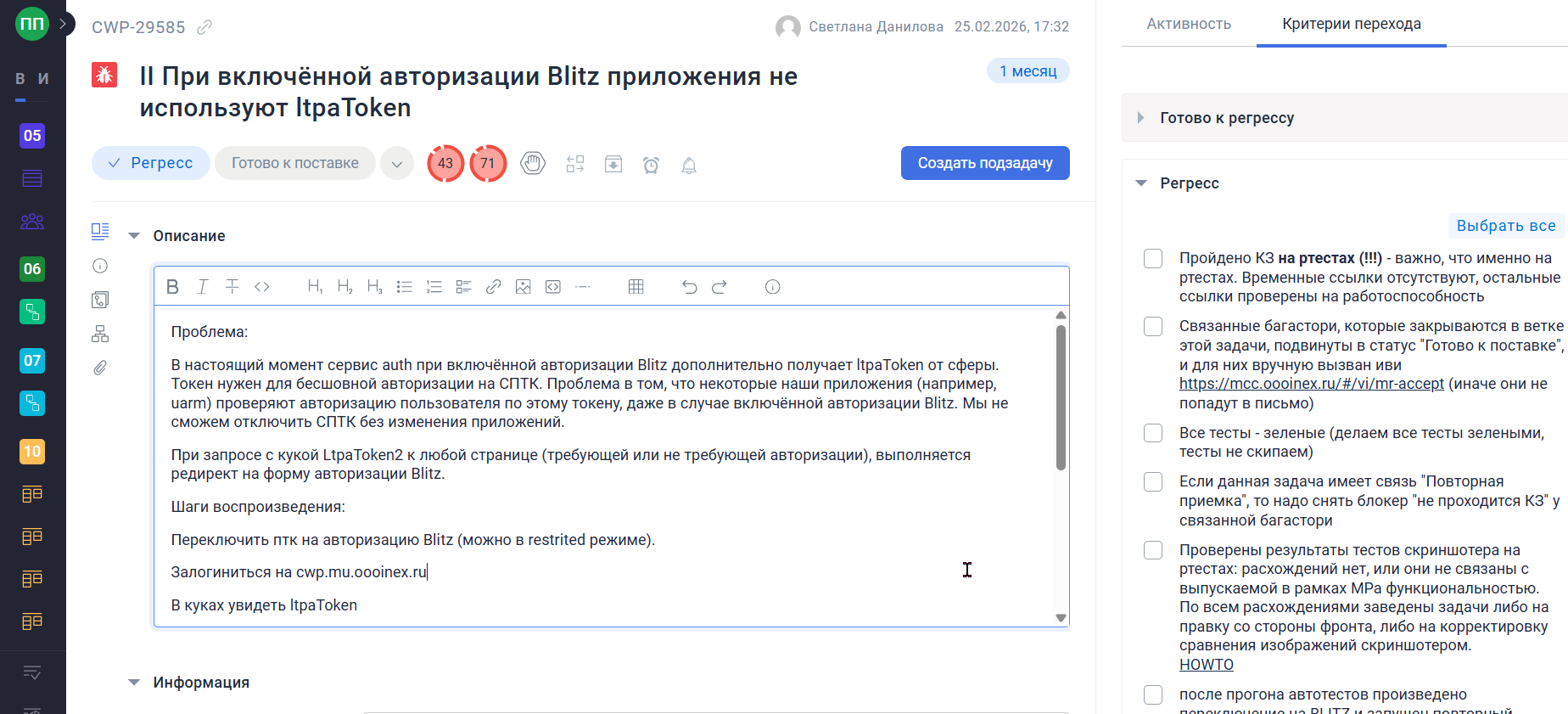Insert numbered list
Image resolution: width=1568 pixels, height=714 pixels.
(x=434, y=287)
